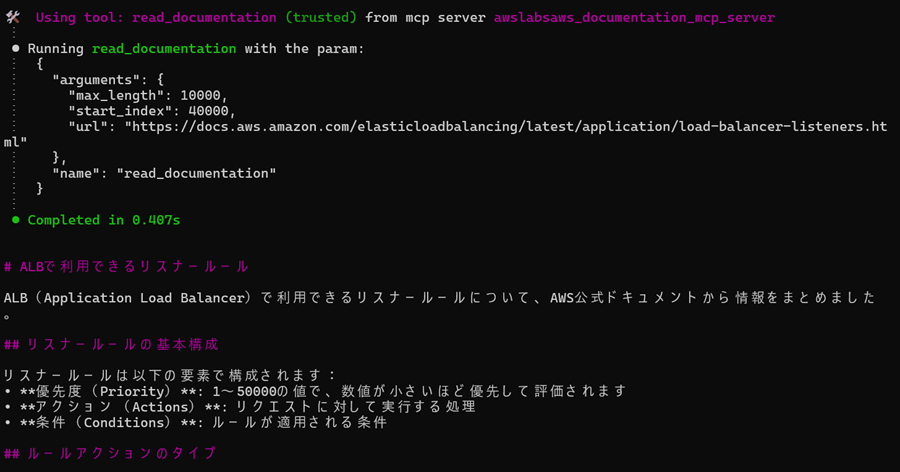The height and width of the screenshot is (472, 900).
Task: Click the heading "## ルールアクションのタイプ"
Action: 110,453
